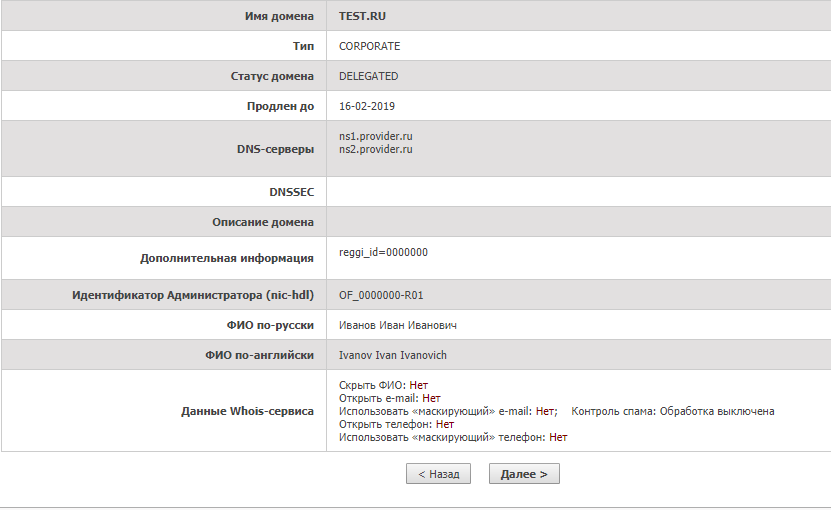Screen dimensions: 831x510
Task: Click the ns2.provider.ru DNS server entry
Action: click(376, 149)
